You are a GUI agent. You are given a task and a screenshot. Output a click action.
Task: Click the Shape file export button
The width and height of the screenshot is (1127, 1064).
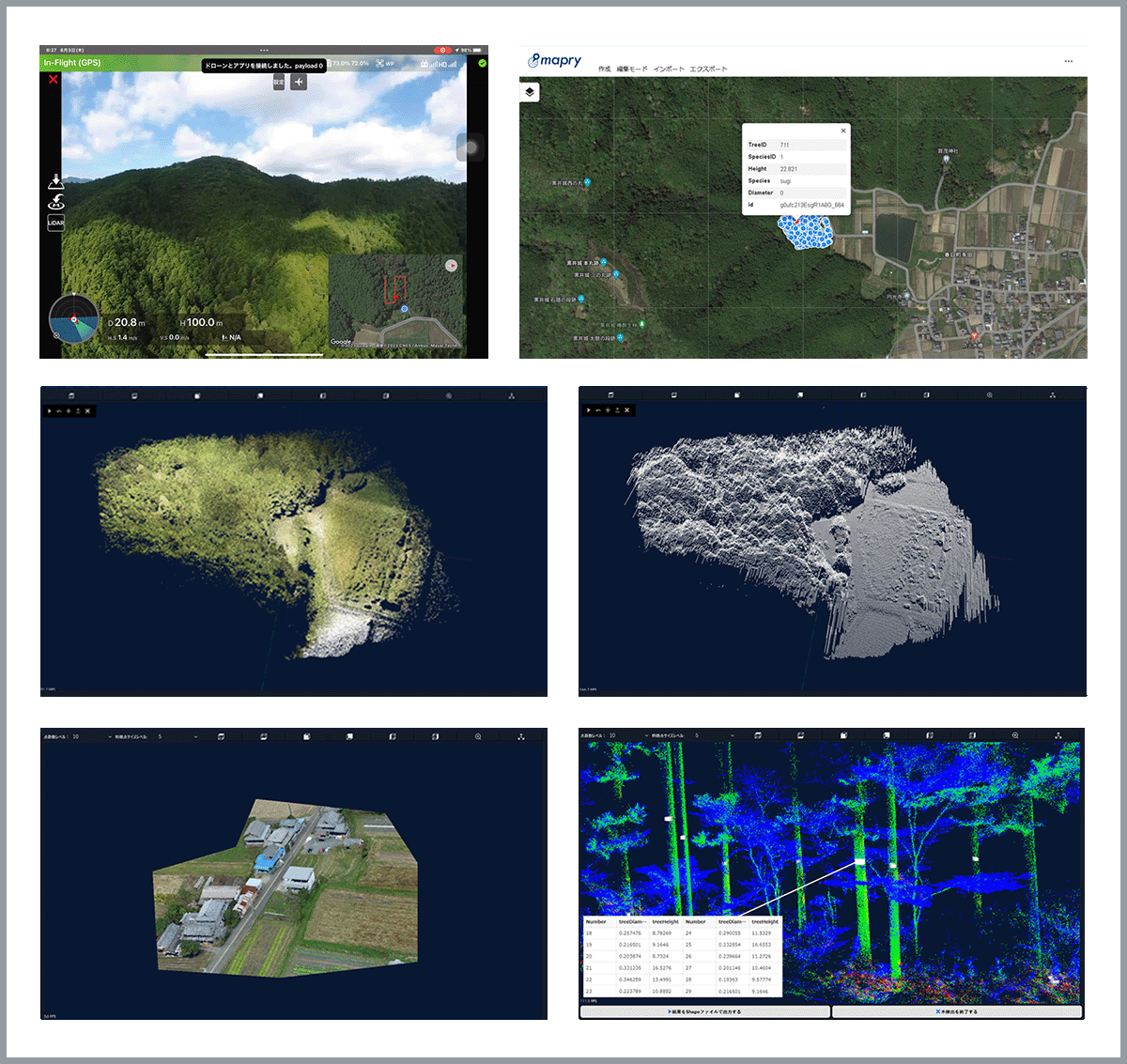pyautogui.click(x=704, y=1011)
